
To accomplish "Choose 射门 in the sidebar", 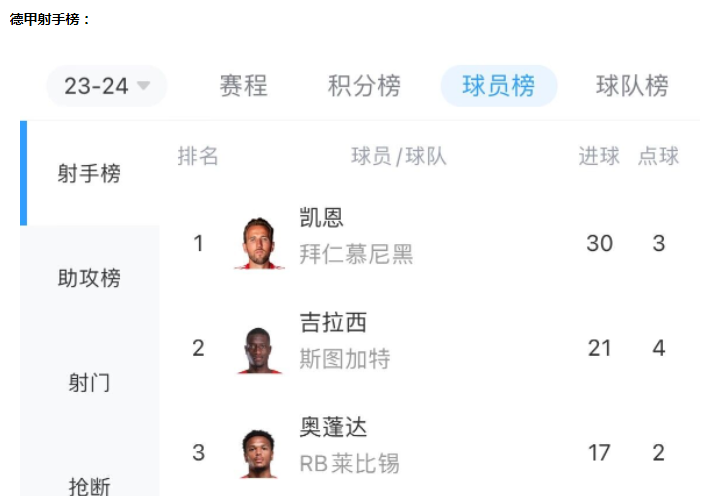I will [x=89, y=382].
